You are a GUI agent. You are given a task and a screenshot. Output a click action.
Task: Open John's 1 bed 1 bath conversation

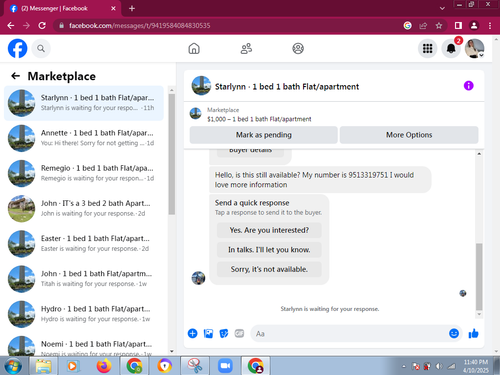click(84, 279)
